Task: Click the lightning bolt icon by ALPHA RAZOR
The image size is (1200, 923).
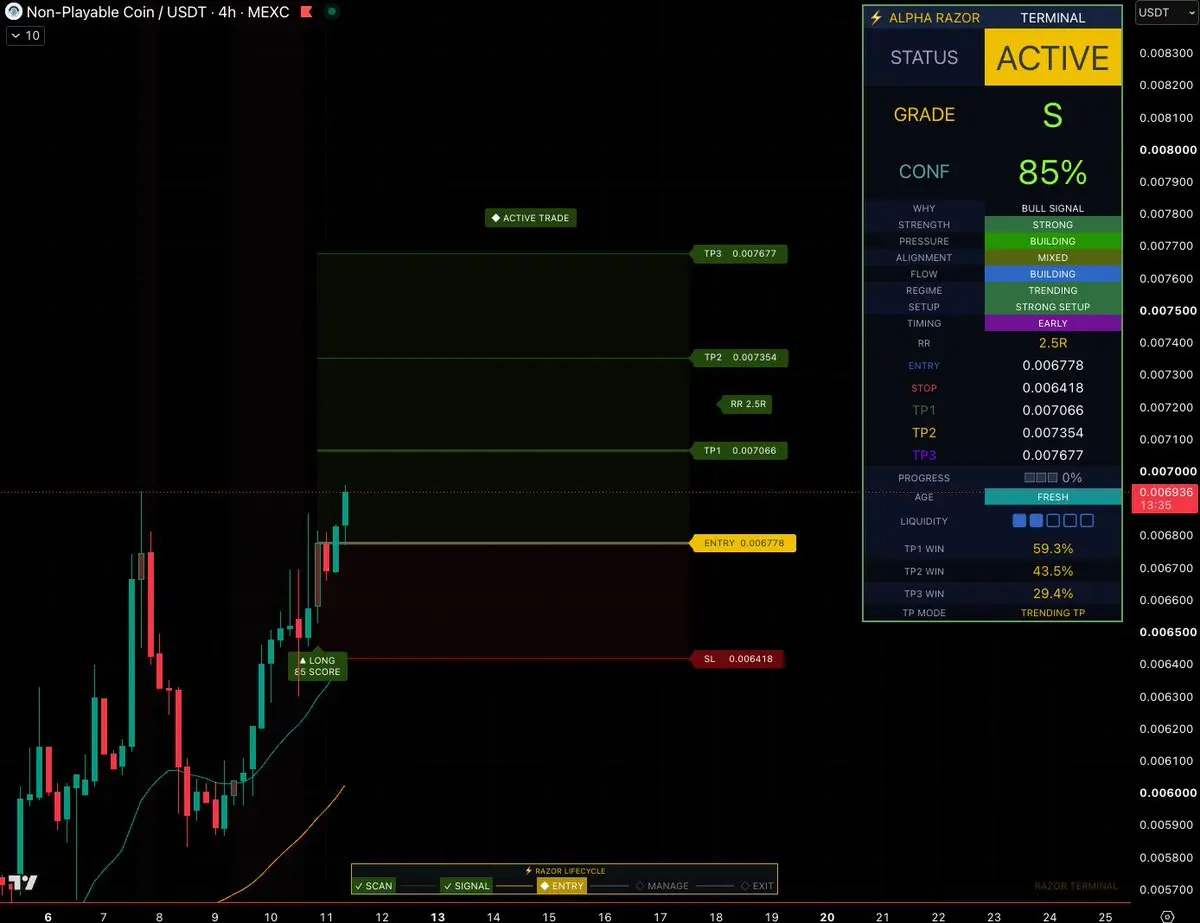Action: [x=877, y=18]
